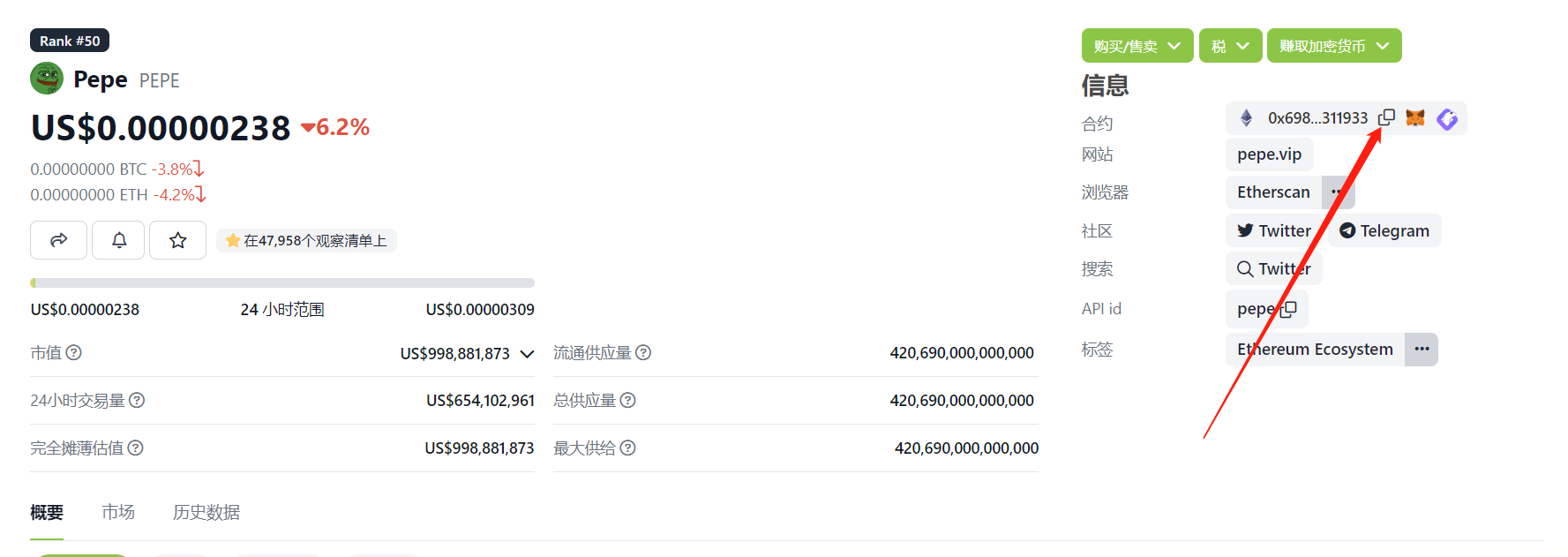
Task: Switch to the 历史数据 tab
Action: (206, 512)
